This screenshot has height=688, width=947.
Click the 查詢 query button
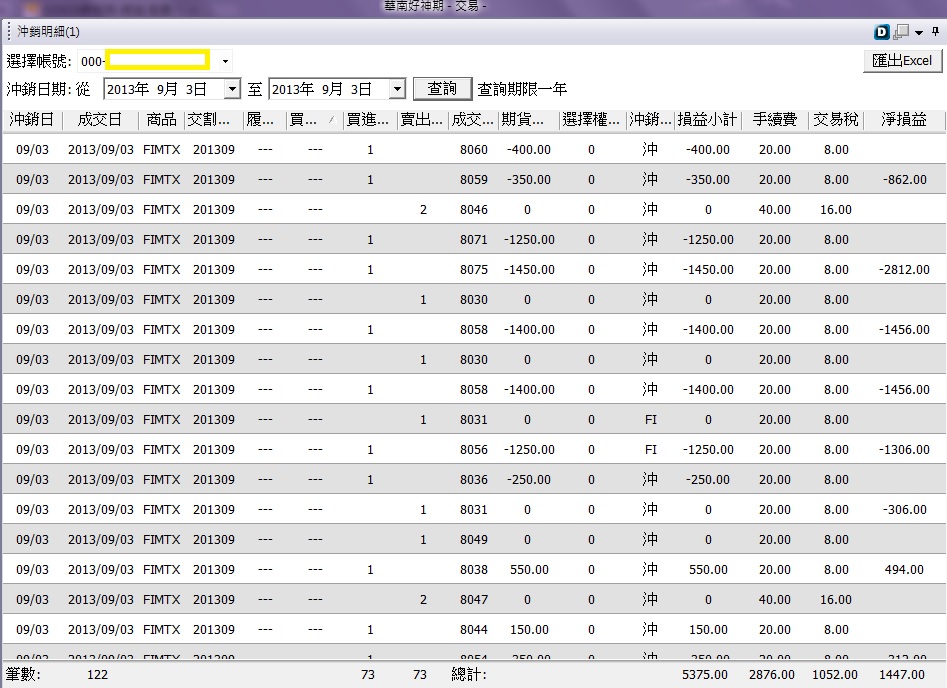pyautogui.click(x=442, y=89)
